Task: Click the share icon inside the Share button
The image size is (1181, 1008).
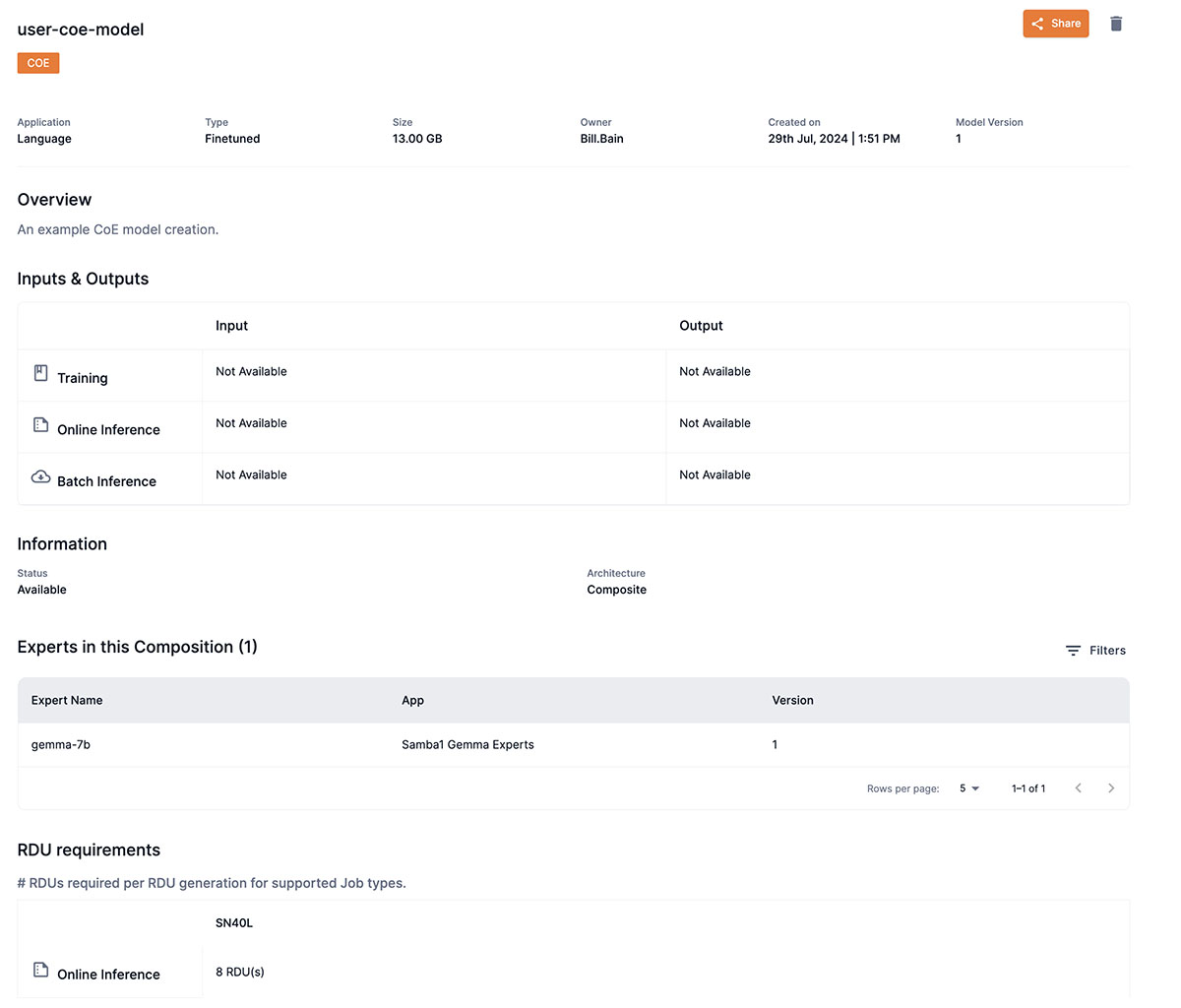Action: click(1039, 23)
